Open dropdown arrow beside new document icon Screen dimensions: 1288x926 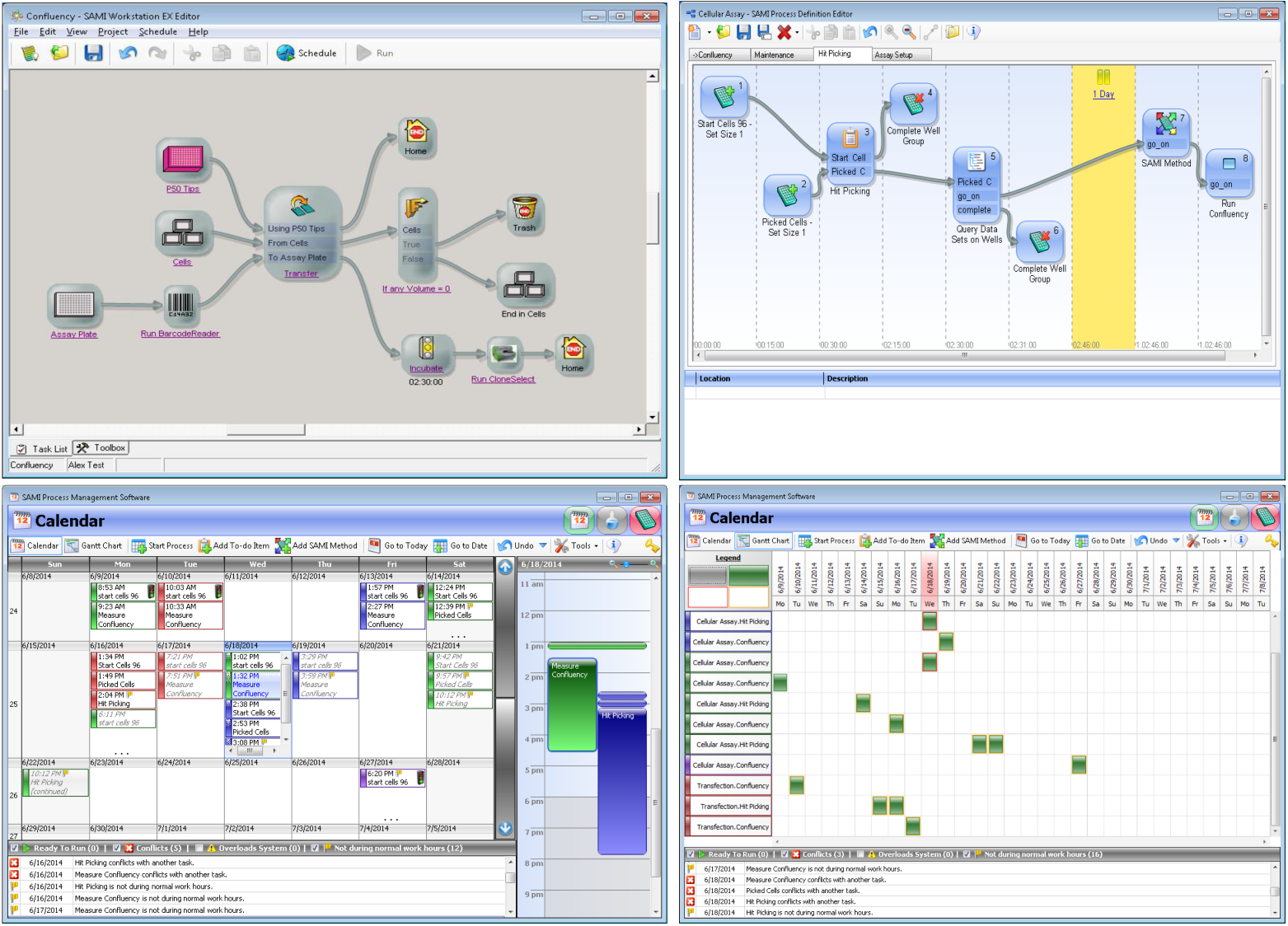(x=709, y=33)
